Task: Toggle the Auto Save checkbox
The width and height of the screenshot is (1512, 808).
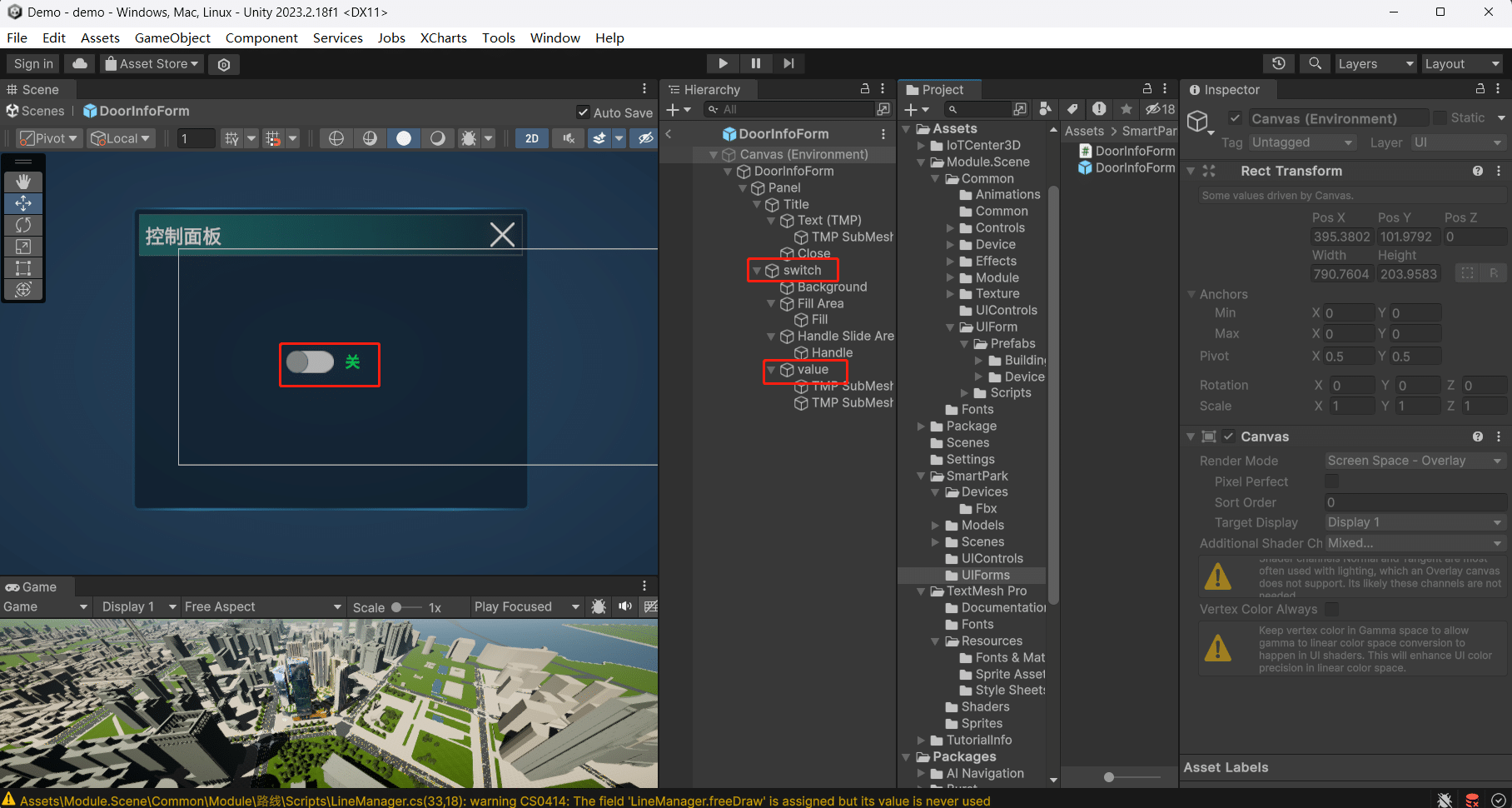Action: click(x=583, y=112)
